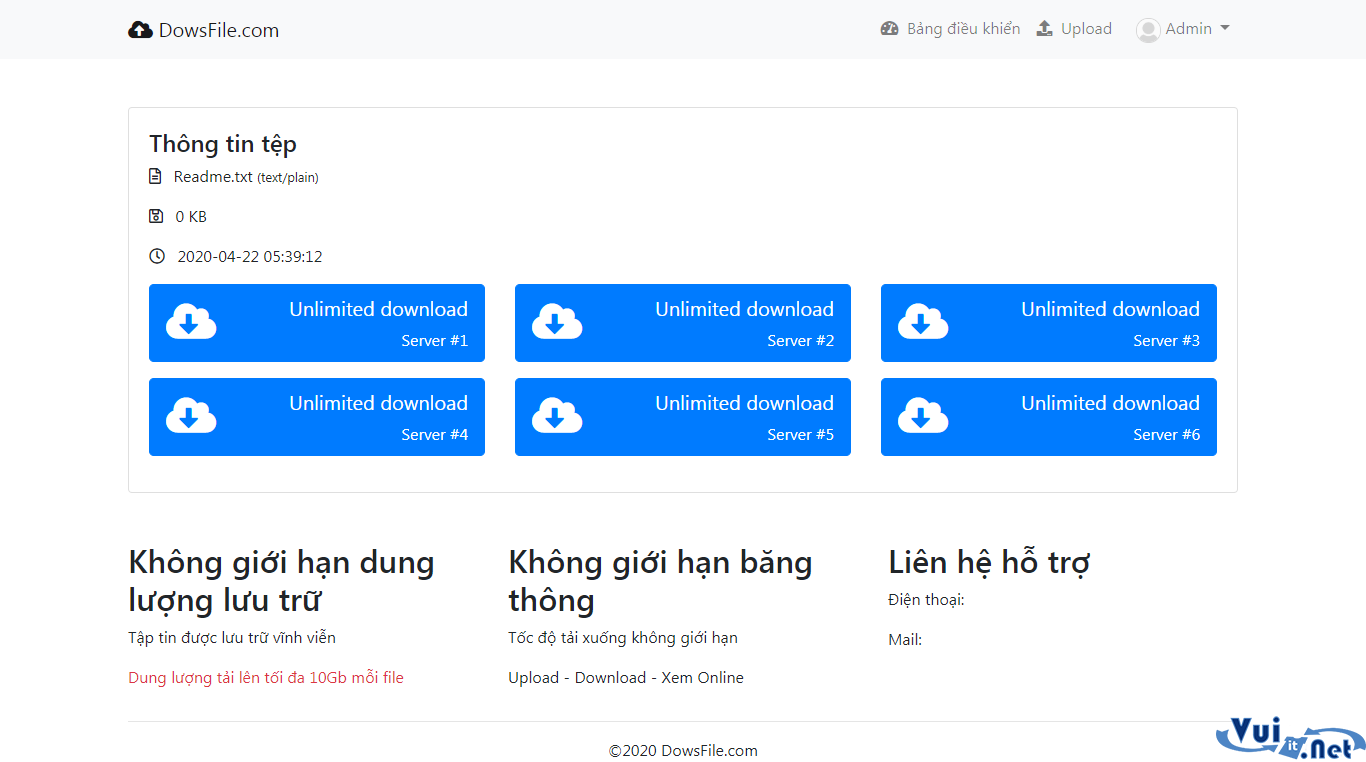Click the cloud download icon for Server #4
The height and width of the screenshot is (762, 1366).
191,416
